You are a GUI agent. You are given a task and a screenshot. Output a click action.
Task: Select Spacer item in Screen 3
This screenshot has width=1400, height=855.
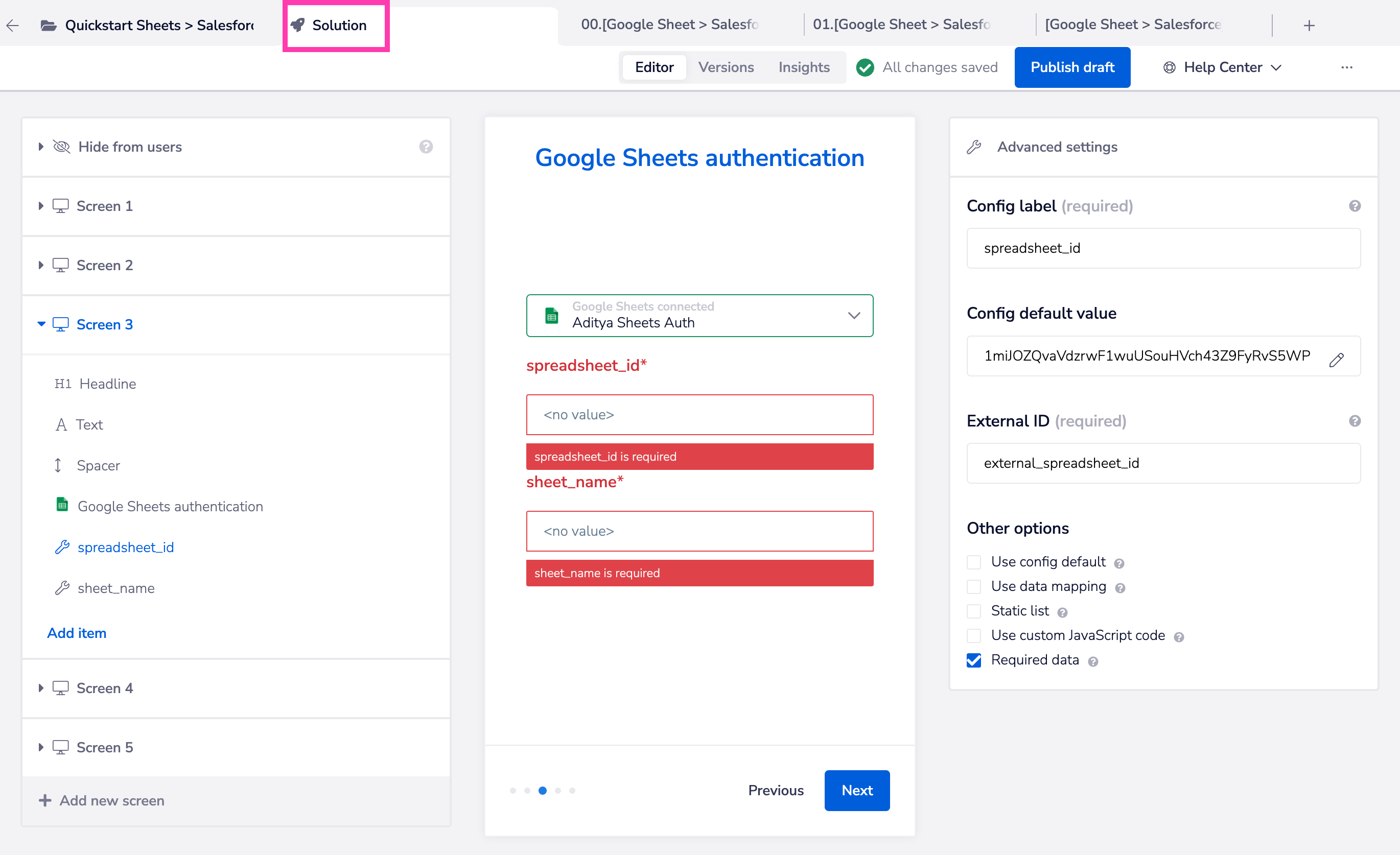point(87,465)
